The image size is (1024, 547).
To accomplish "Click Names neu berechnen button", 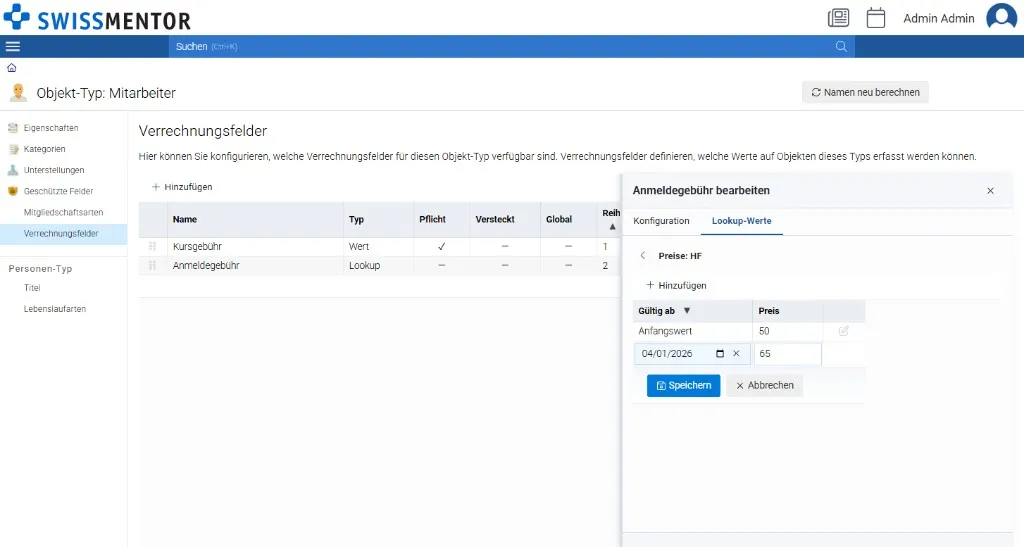I will (865, 92).
